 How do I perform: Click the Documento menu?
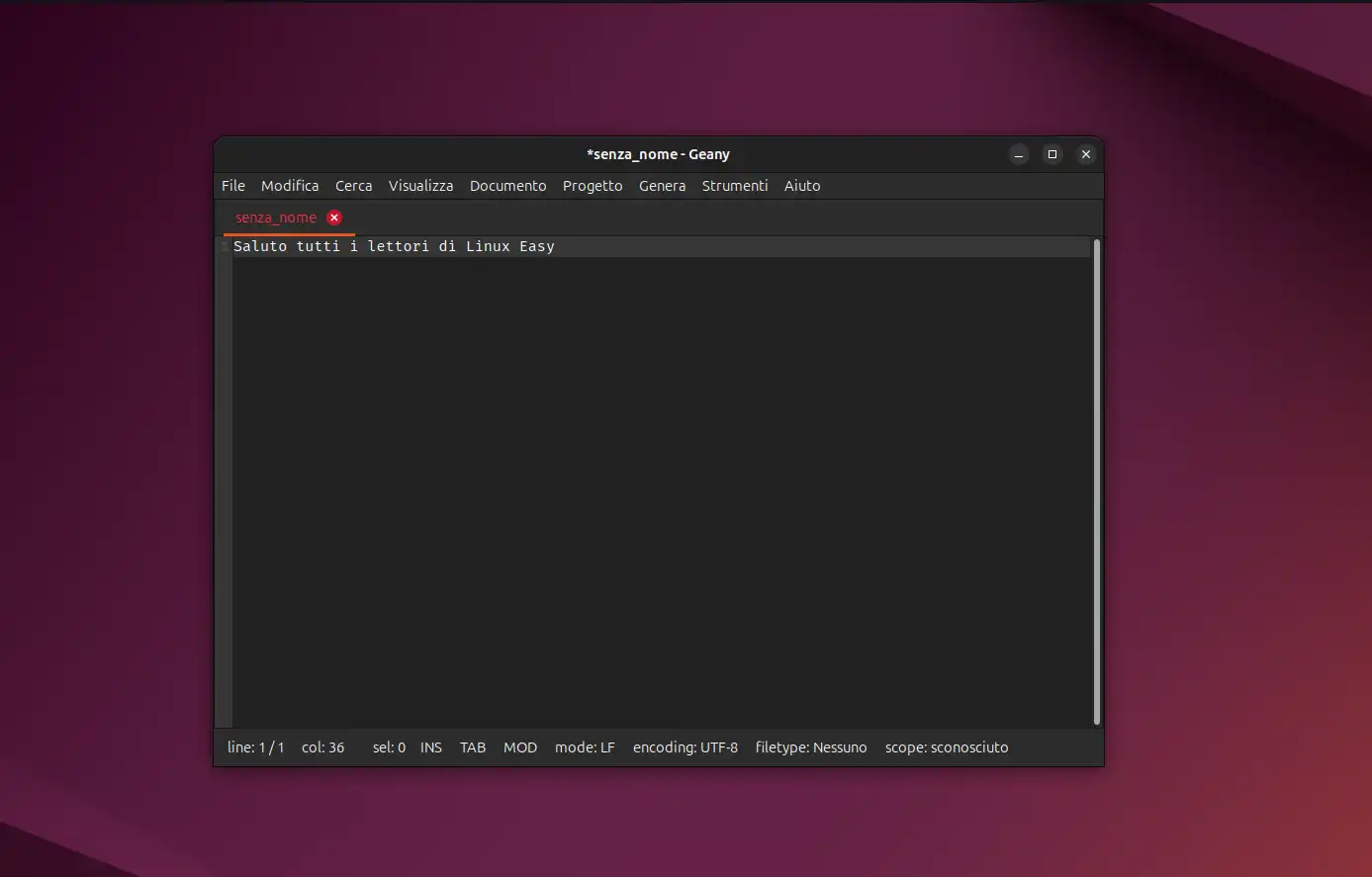point(507,186)
